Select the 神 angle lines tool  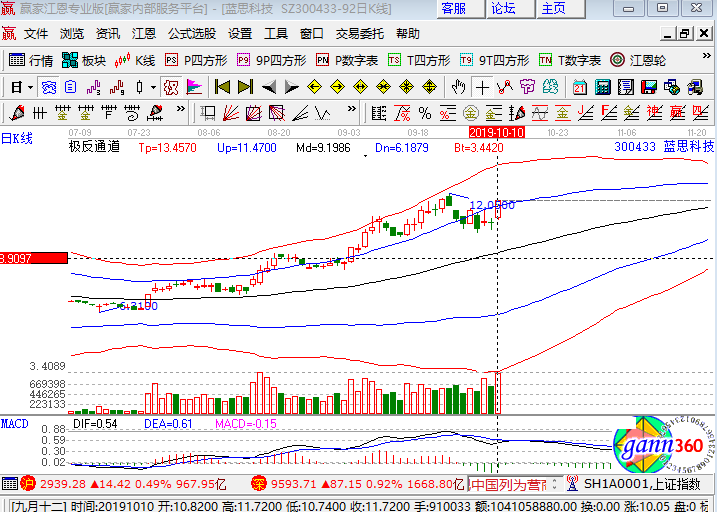(655, 112)
